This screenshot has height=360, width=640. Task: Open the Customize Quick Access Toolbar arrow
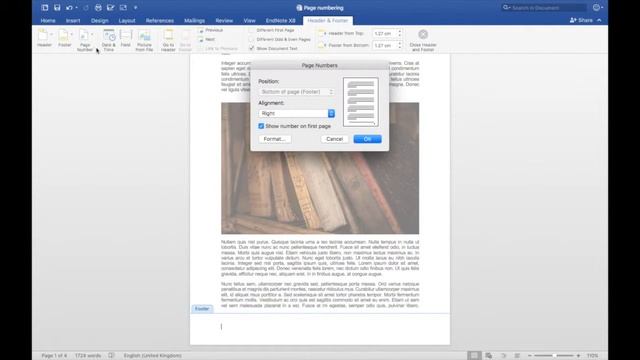pyautogui.click(x=136, y=7)
